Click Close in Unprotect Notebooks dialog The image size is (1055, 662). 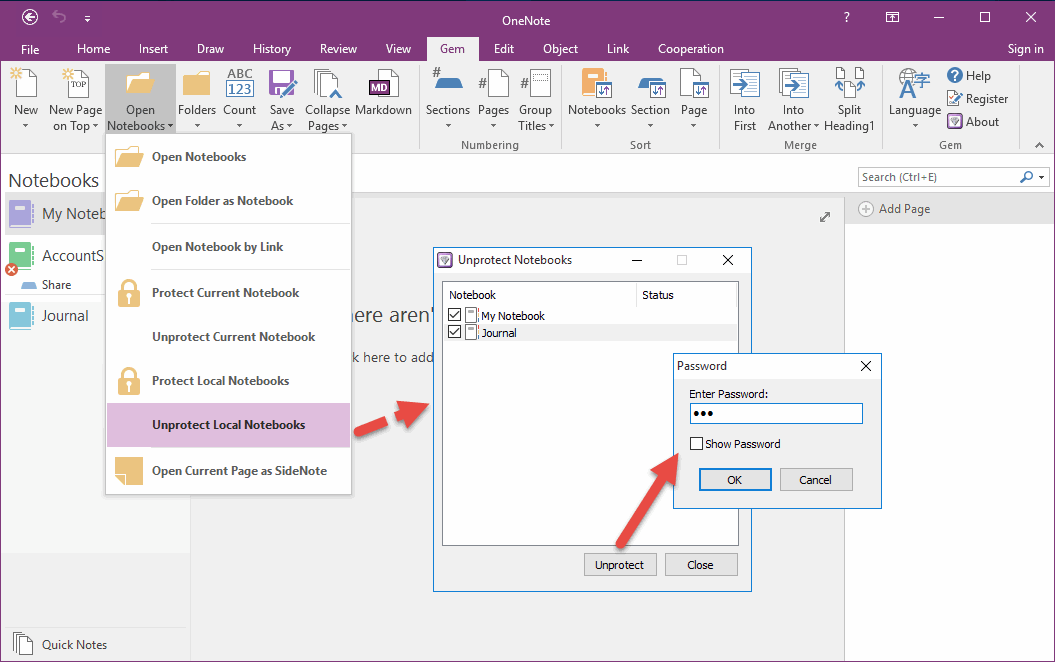[700, 564]
